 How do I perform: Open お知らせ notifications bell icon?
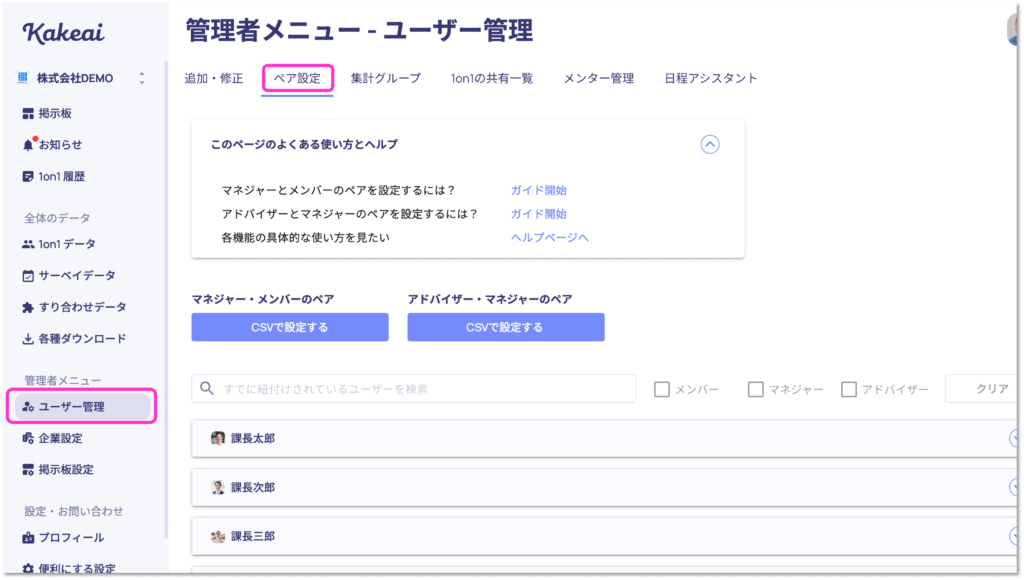click(x=28, y=145)
